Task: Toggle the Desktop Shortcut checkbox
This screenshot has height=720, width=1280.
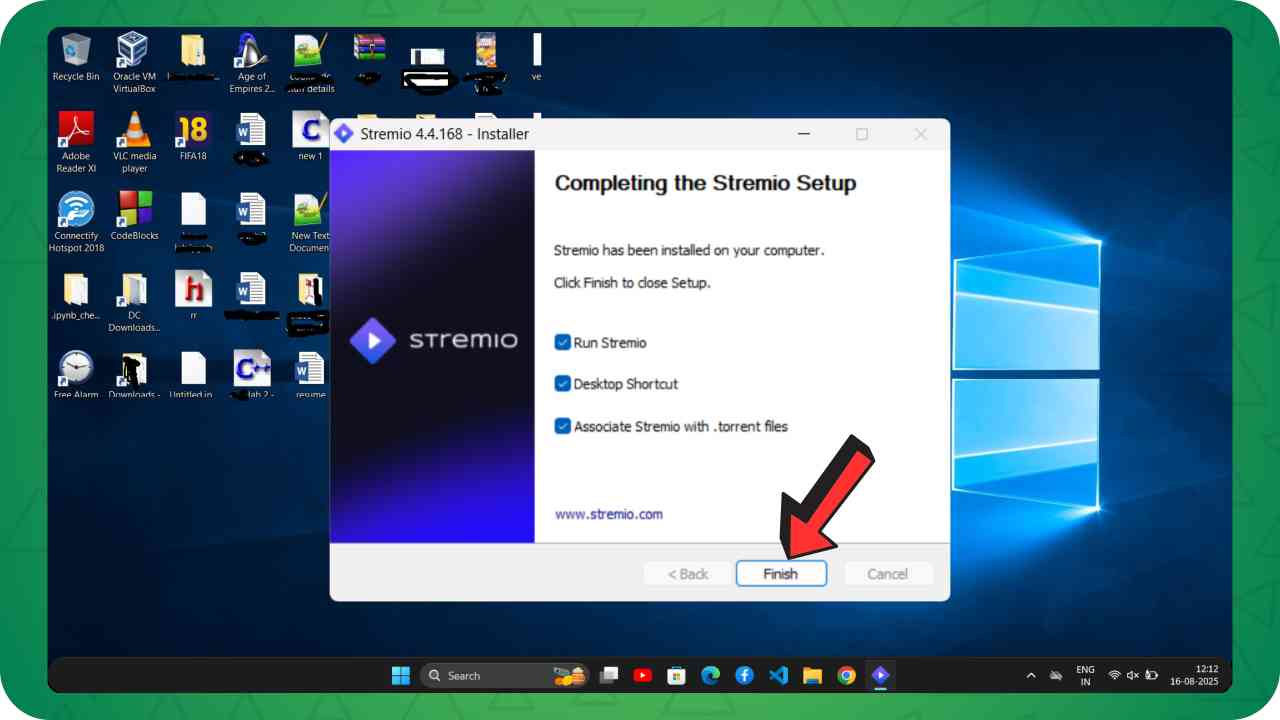Action: [x=562, y=384]
